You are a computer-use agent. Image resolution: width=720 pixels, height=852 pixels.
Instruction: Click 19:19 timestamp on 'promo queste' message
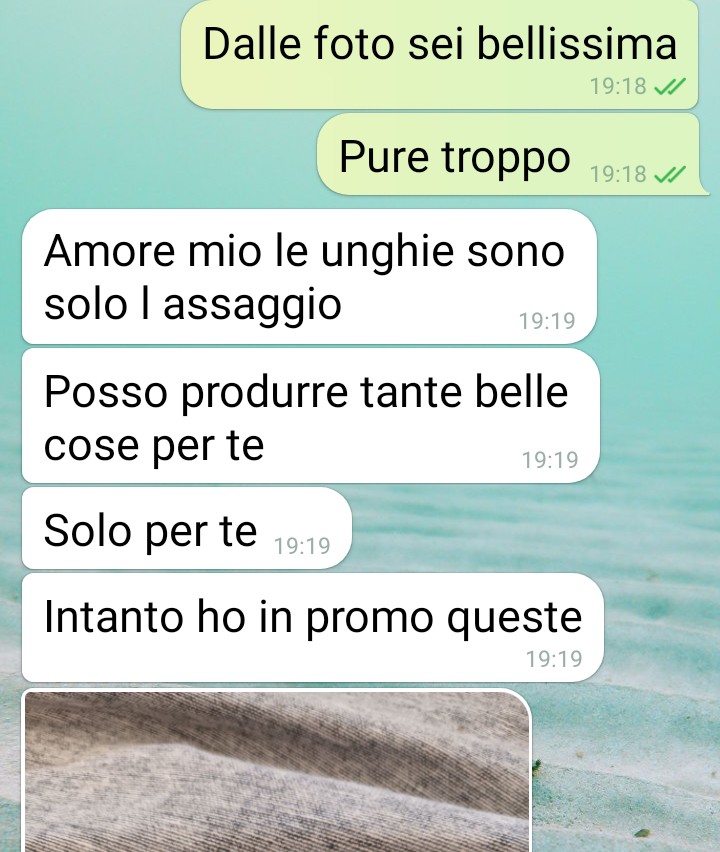click(554, 659)
